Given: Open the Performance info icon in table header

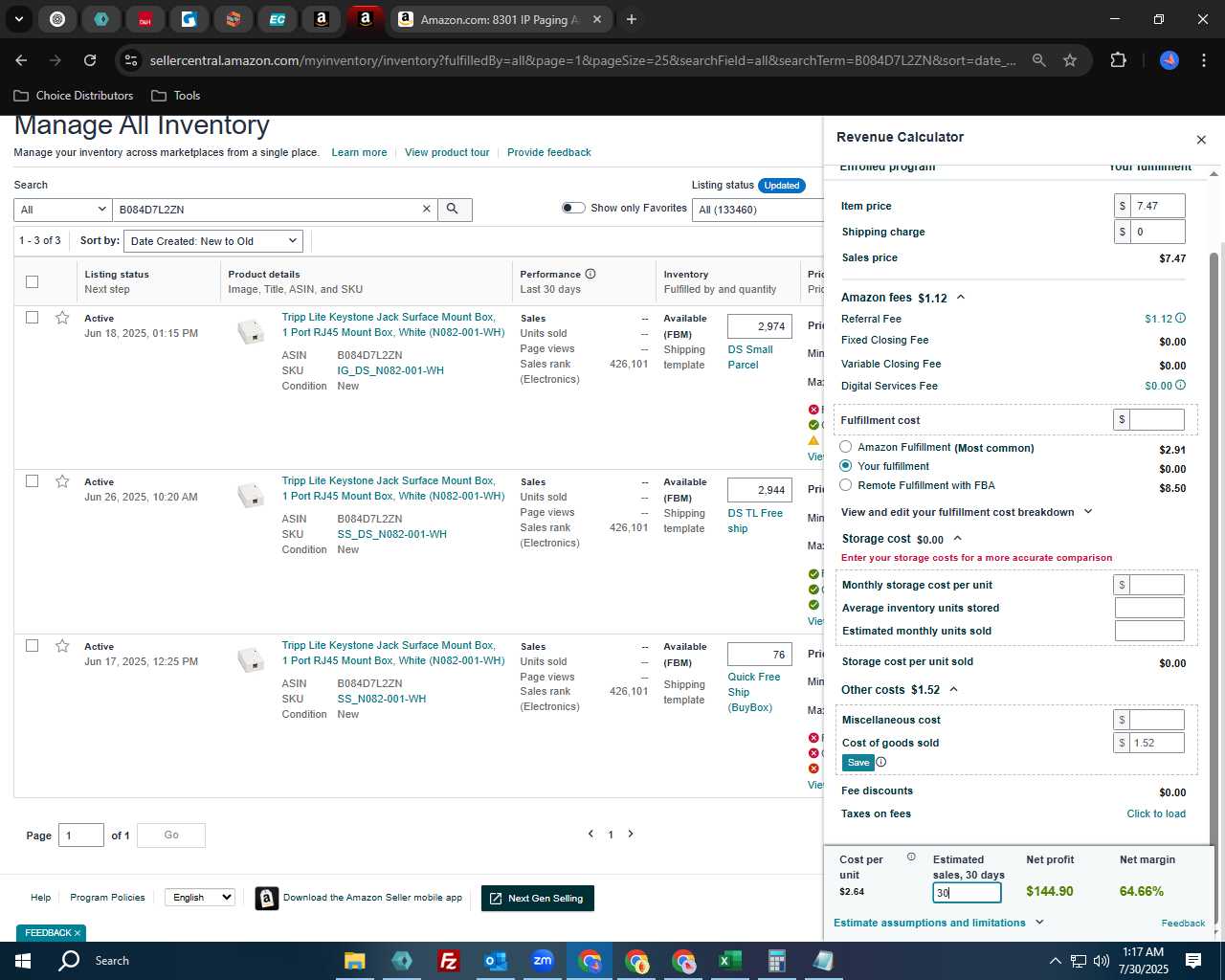Looking at the screenshot, I should point(590,274).
